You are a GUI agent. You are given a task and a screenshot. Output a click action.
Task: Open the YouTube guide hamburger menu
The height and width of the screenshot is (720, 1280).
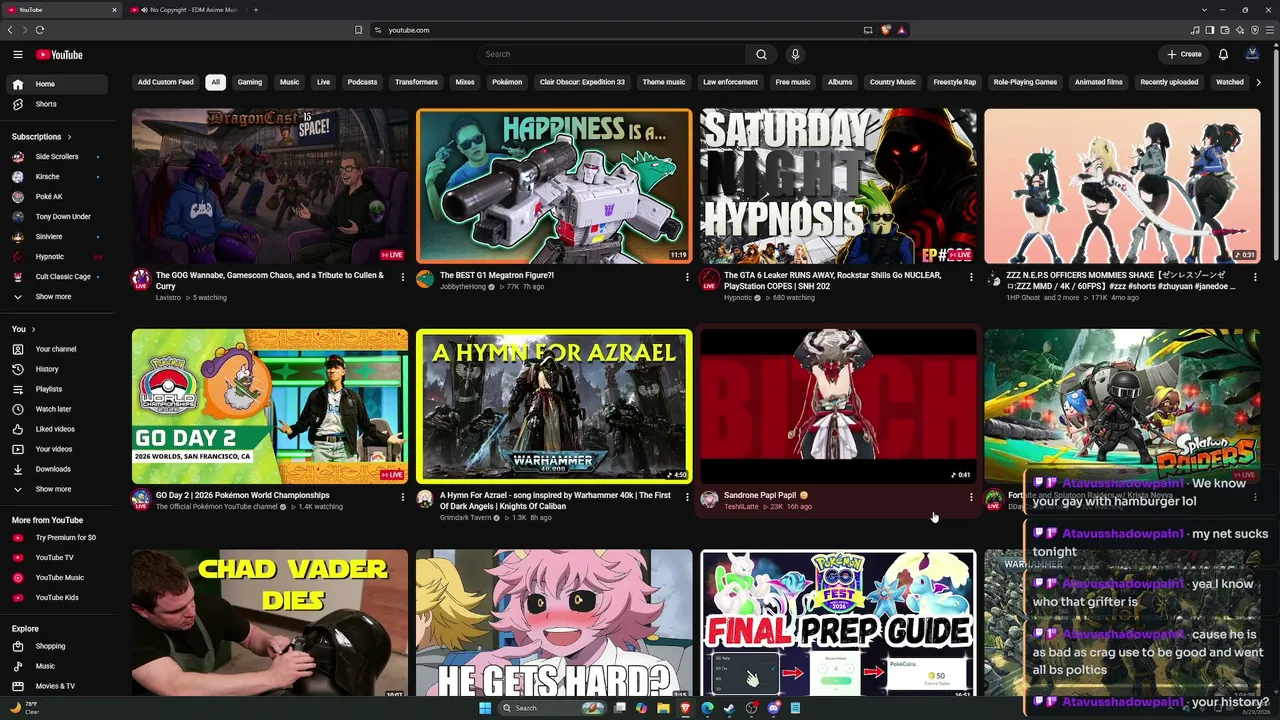18,55
